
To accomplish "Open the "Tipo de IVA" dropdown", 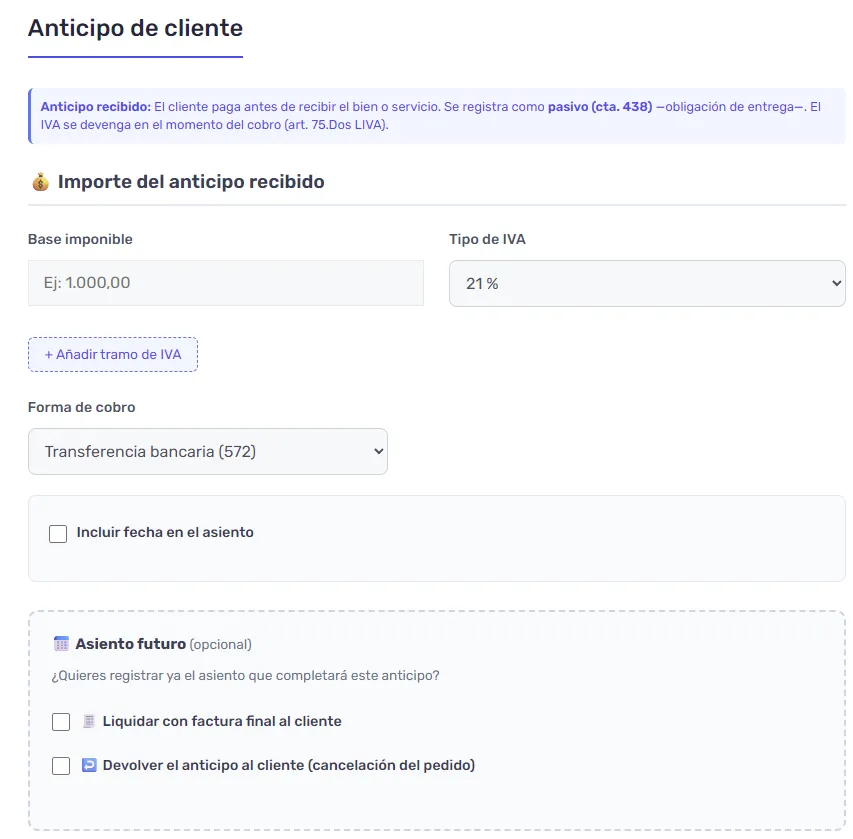I will click(646, 283).
